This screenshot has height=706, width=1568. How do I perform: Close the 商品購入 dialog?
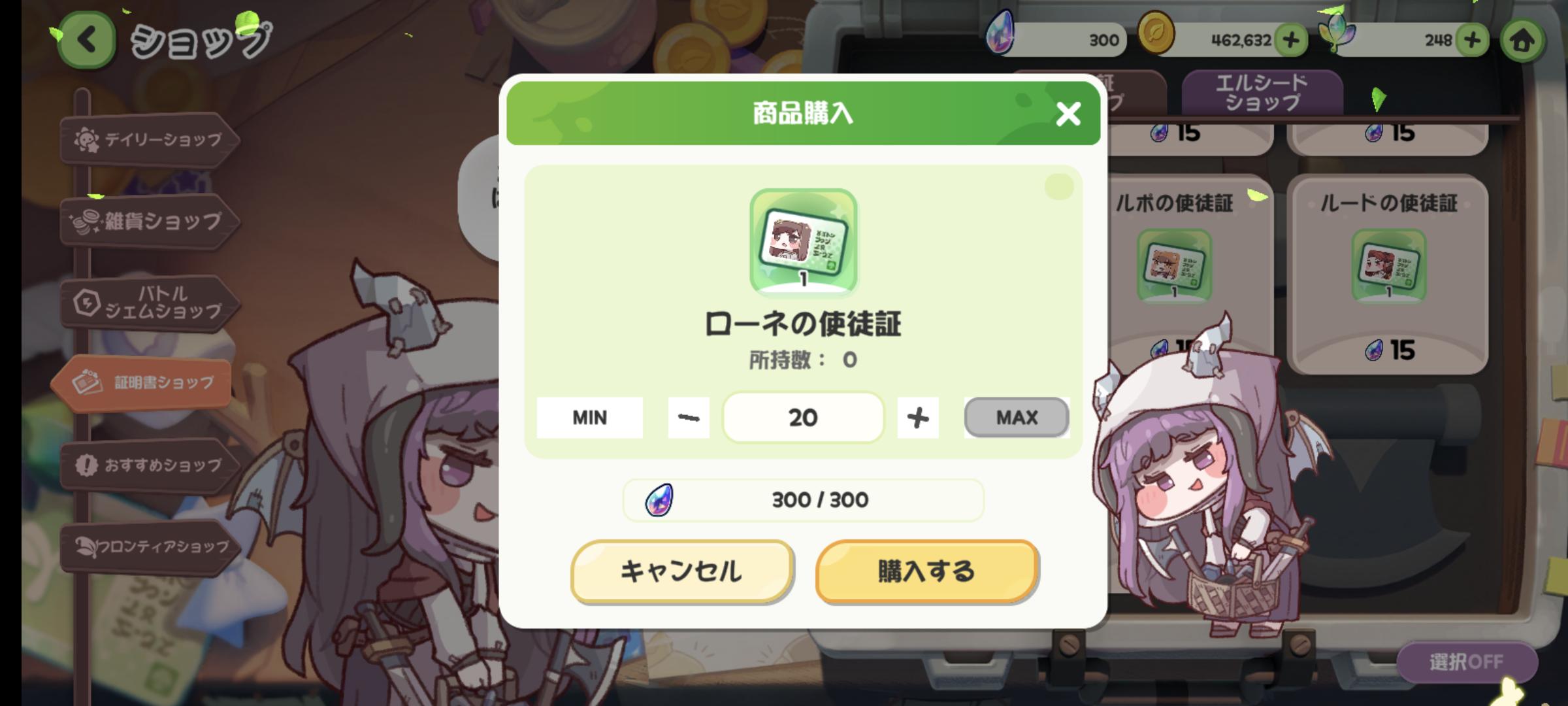(1068, 114)
